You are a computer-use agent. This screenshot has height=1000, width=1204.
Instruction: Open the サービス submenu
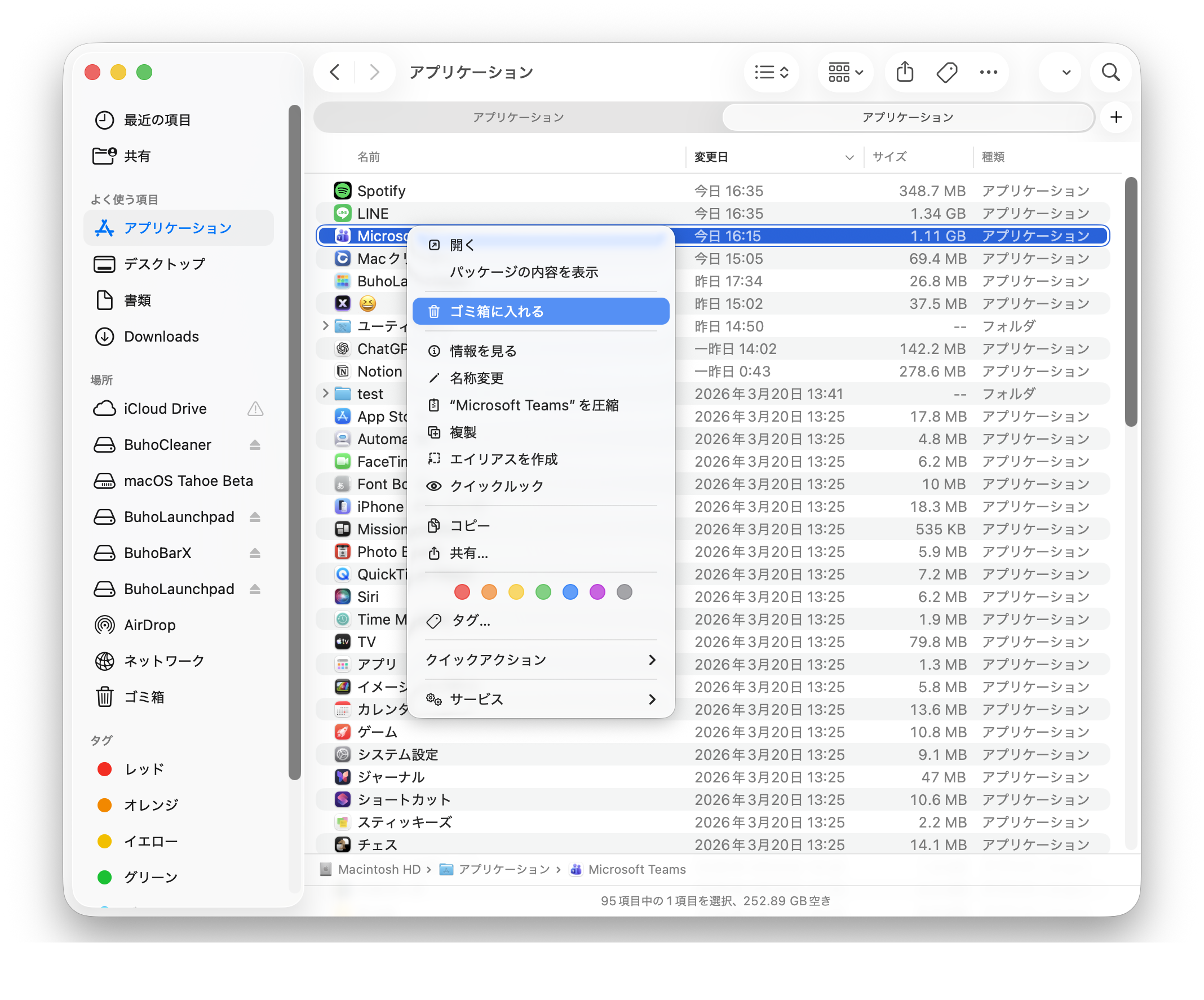(x=541, y=700)
